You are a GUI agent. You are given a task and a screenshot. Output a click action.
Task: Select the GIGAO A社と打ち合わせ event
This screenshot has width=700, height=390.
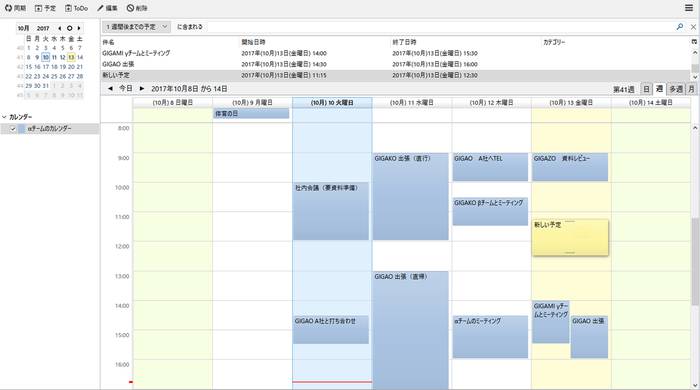click(331, 330)
